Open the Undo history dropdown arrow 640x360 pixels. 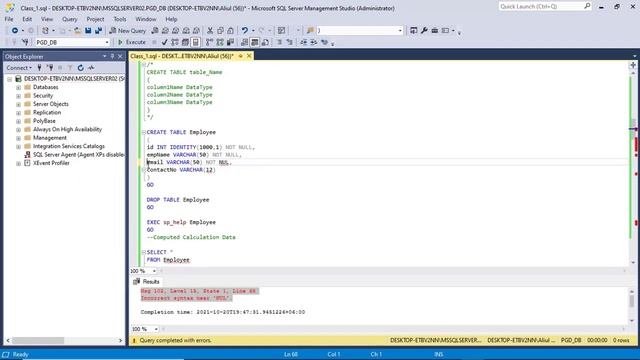(x=253, y=31)
